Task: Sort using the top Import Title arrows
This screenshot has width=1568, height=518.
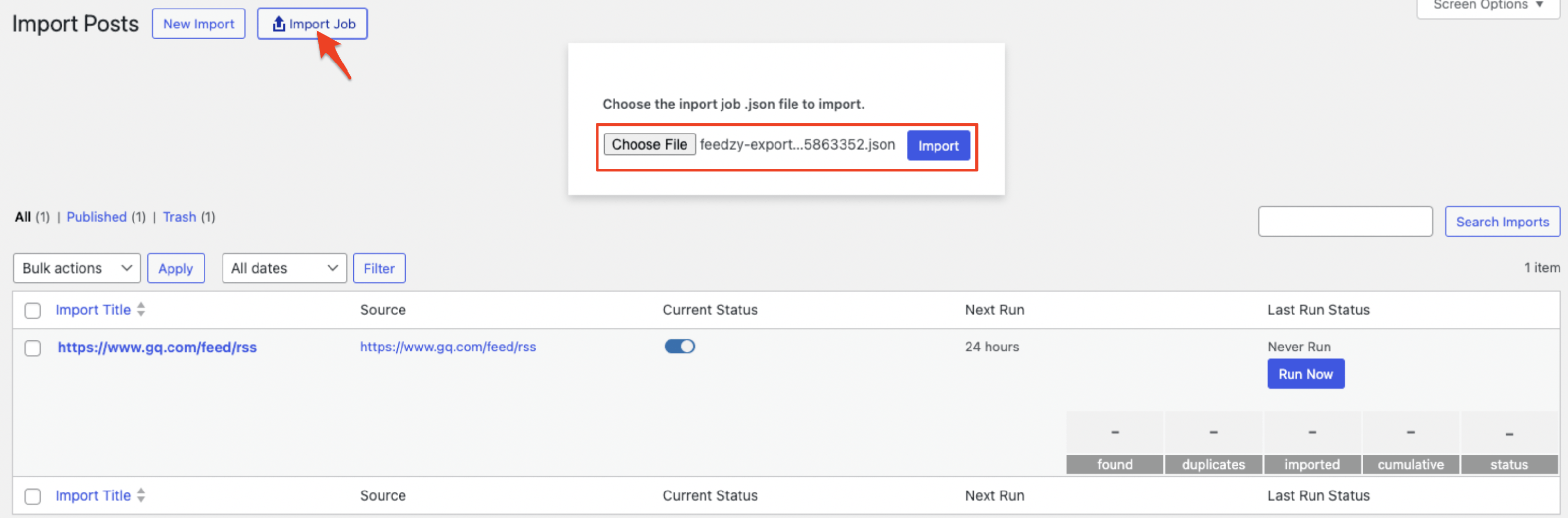Action: [141, 309]
